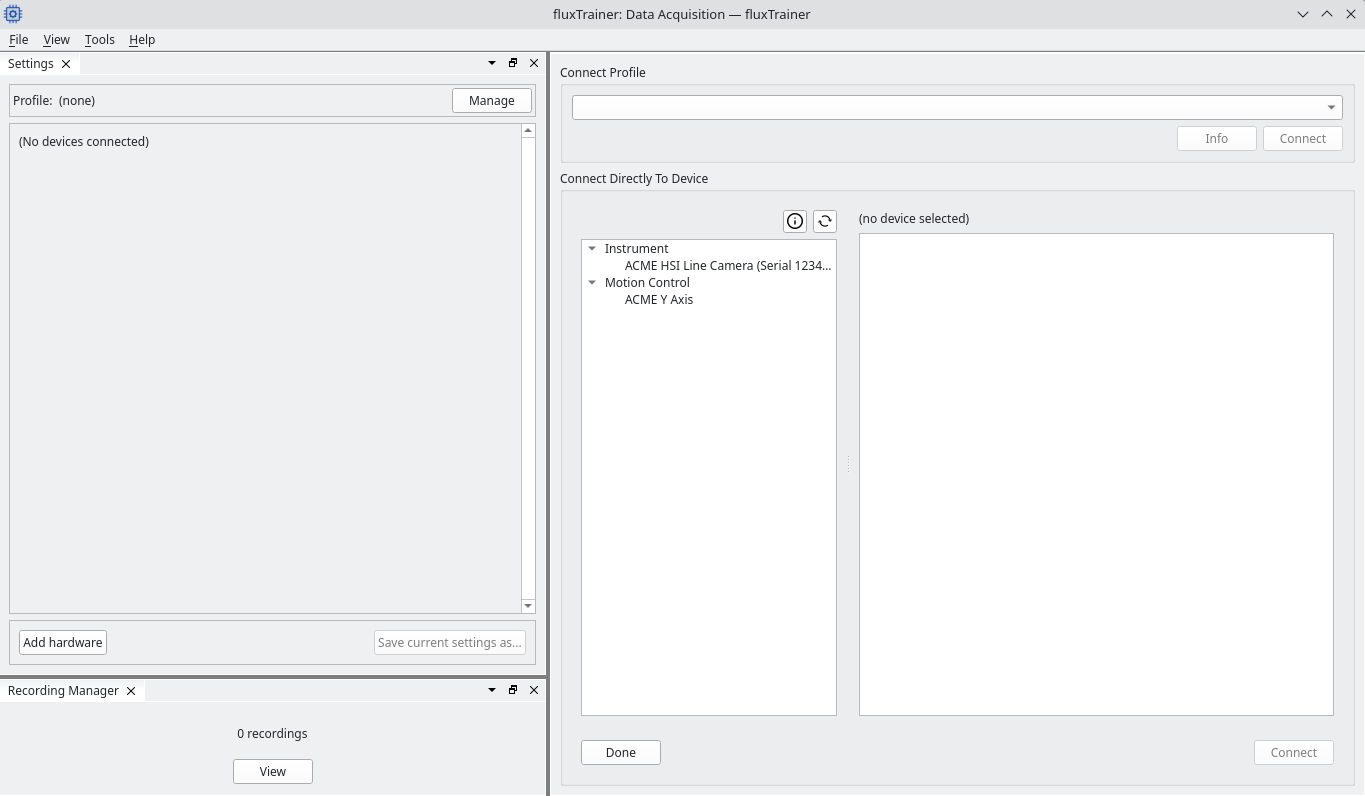Minimize the fluxTrainer window
Screen dimensions: 1365x796
click(1303, 14)
